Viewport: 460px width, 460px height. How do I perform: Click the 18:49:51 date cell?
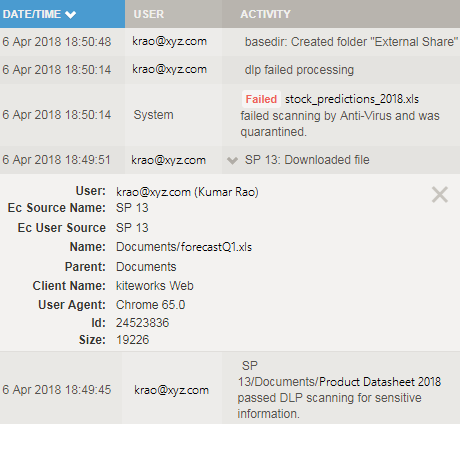(56, 160)
